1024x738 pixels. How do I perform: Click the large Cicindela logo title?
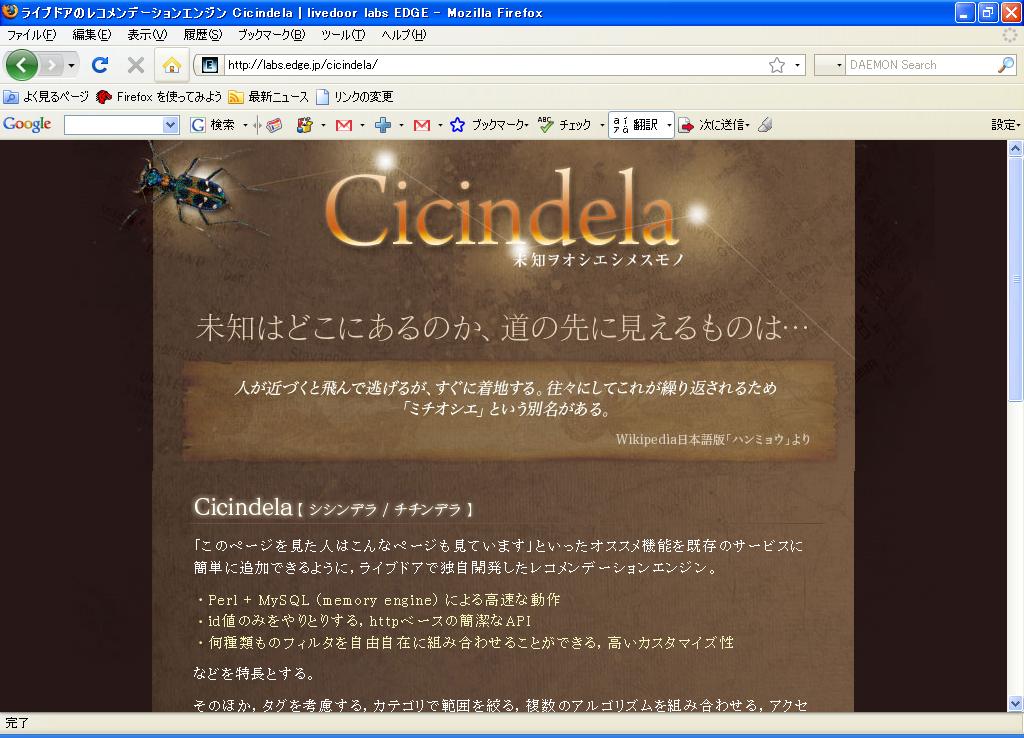(500, 207)
